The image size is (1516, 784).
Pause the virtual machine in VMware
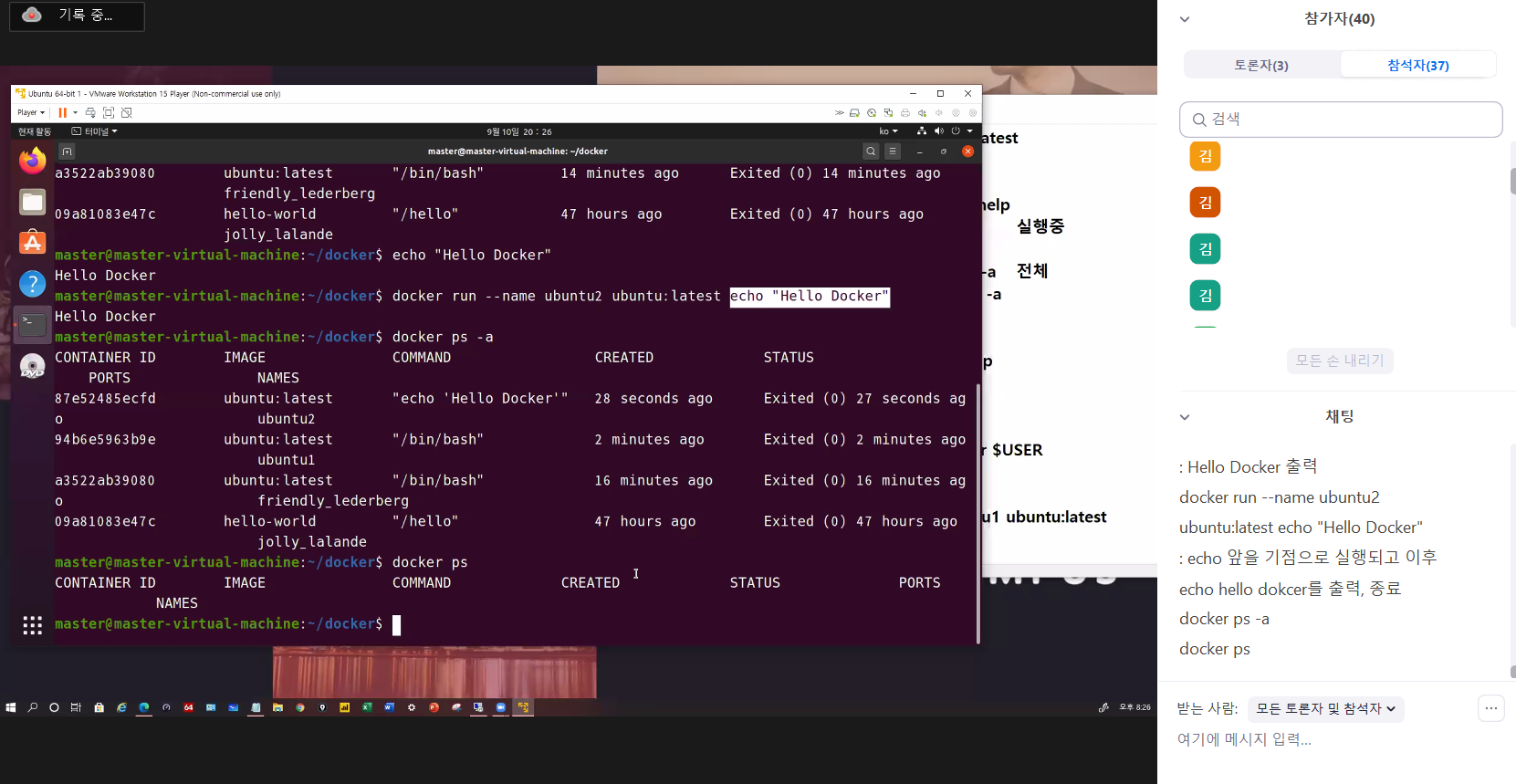click(62, 113)
